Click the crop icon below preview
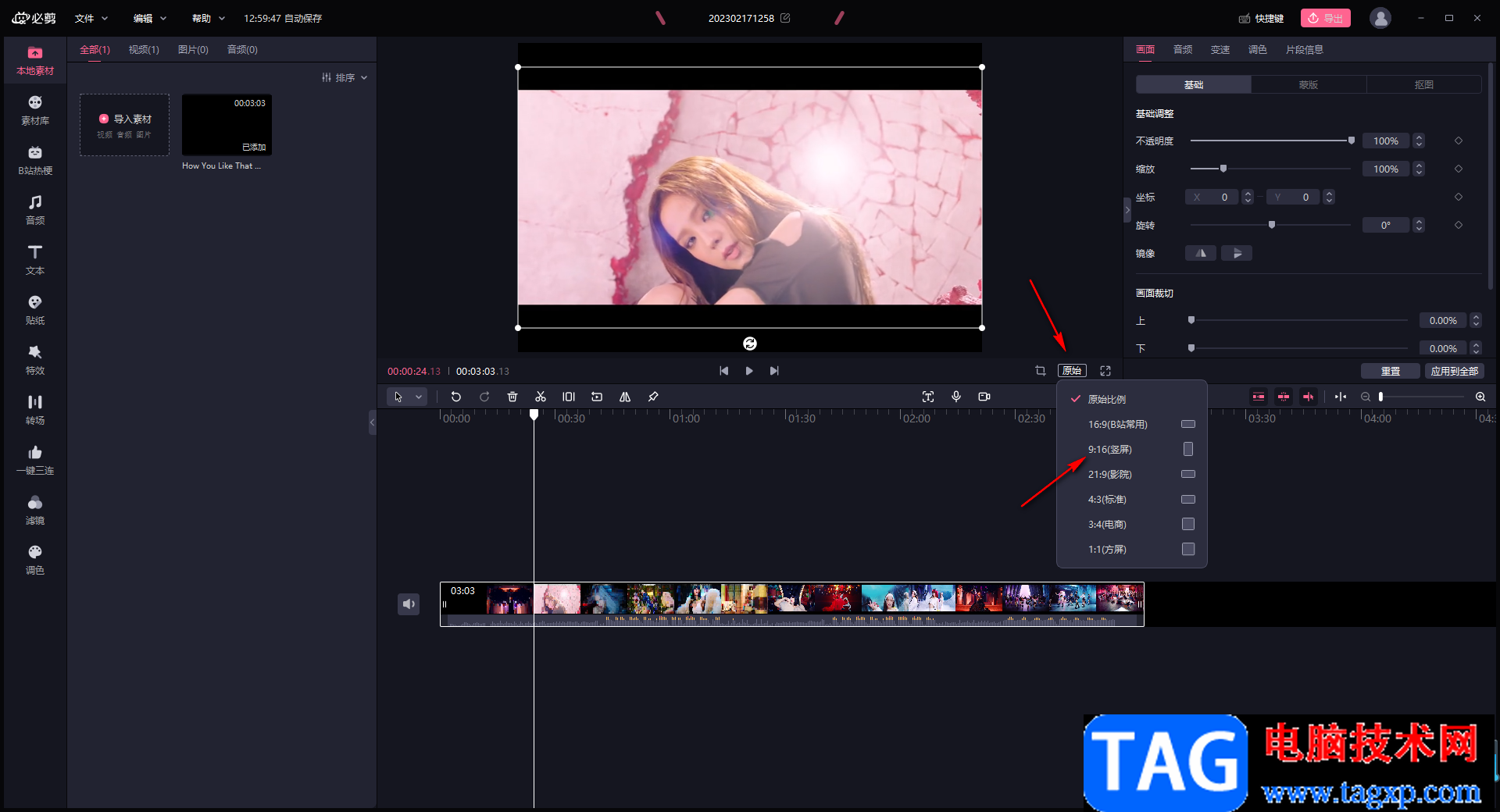1500x812 pixels. [1041, 371]
